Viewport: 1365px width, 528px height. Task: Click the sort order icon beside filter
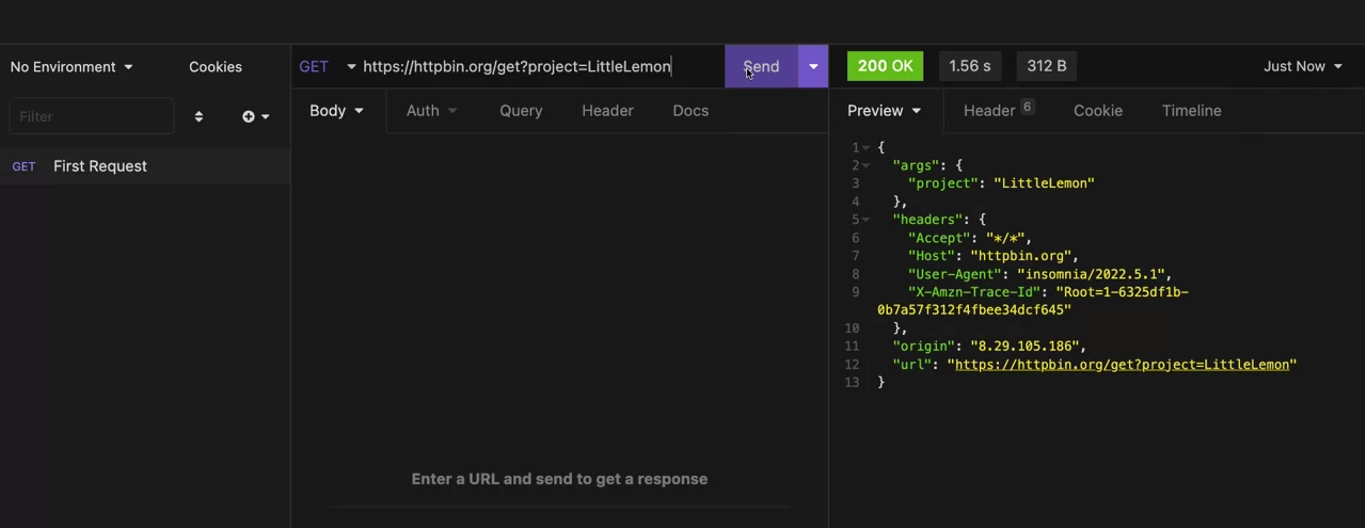tap(198, 117)
